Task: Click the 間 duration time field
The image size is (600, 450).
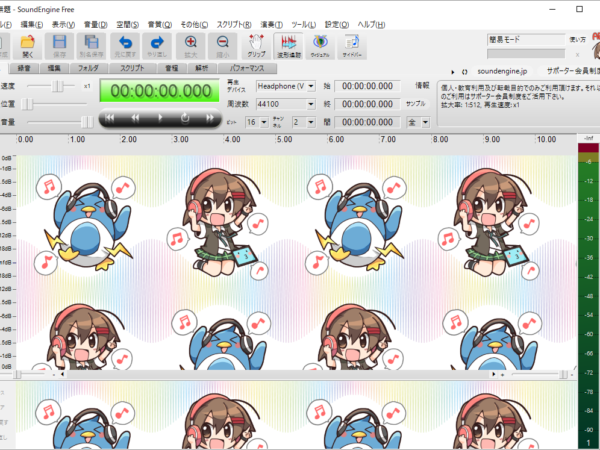Action: coord(367,122)
